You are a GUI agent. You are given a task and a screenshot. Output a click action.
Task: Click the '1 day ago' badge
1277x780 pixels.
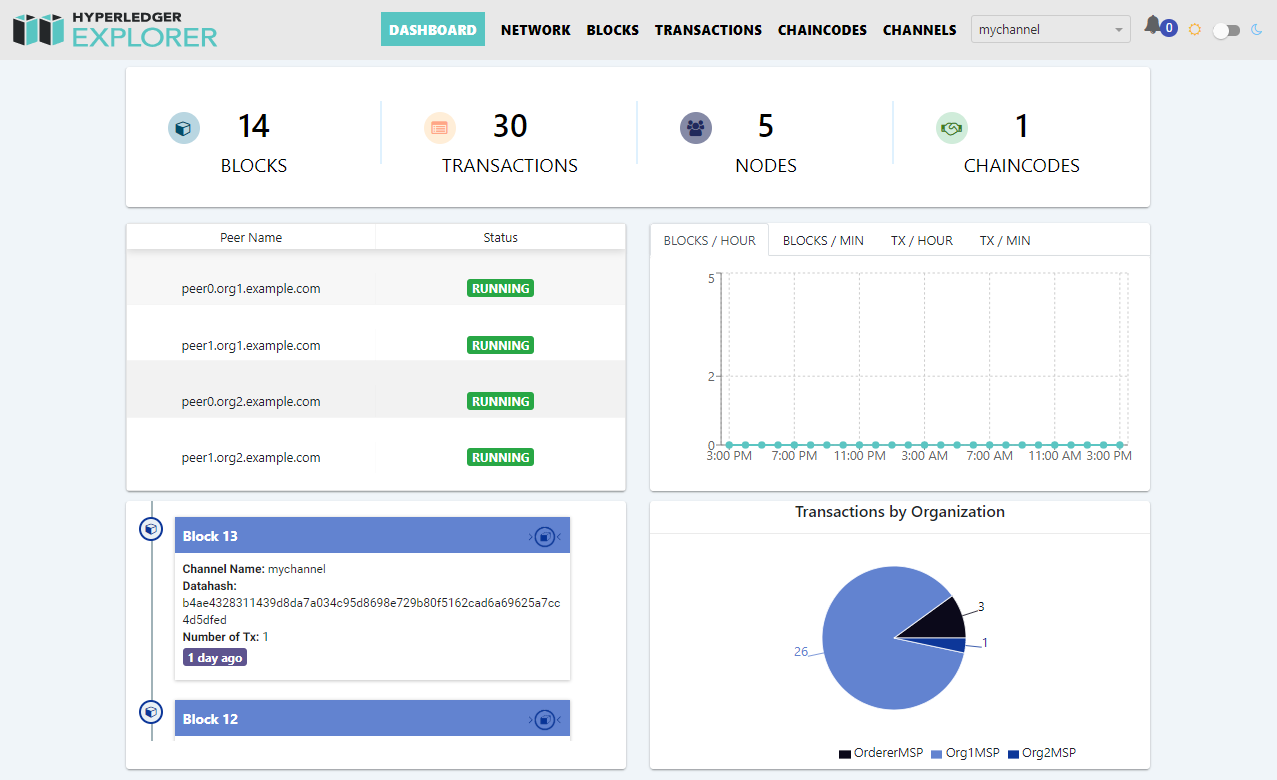tap(215, 658)
